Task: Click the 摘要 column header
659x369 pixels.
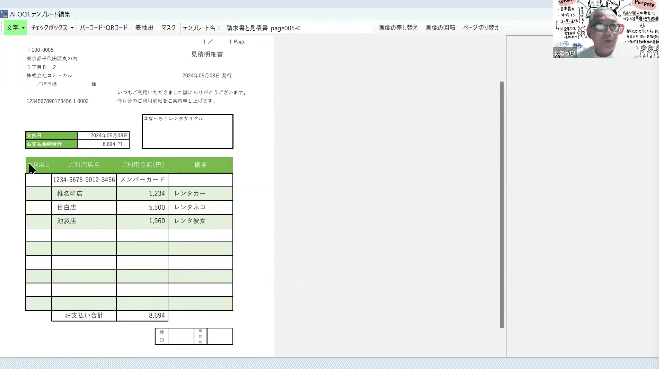Action: click(x=200, y=165)
